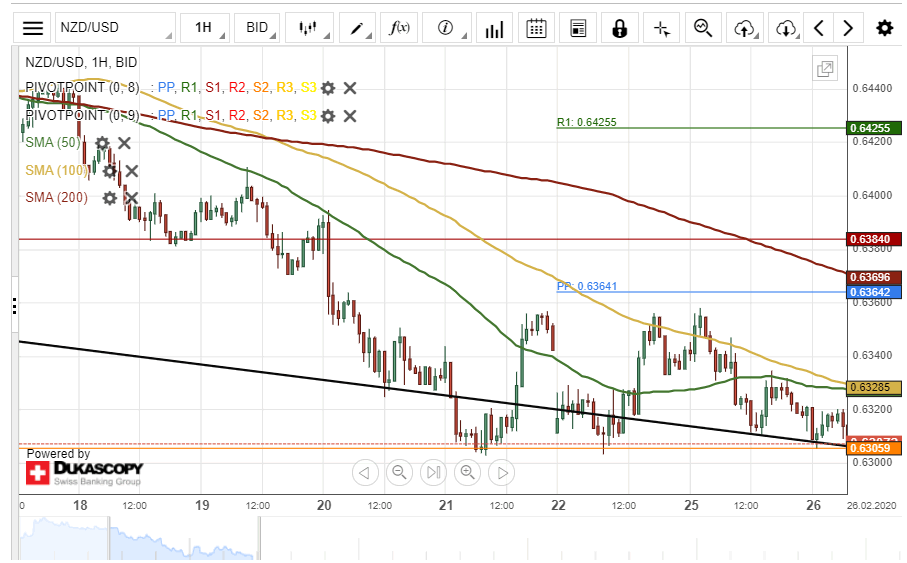Image resolution: width=907 pixels, height=563 pixels.
Task: Jump to latest candle button
Action: coord(433,473)
